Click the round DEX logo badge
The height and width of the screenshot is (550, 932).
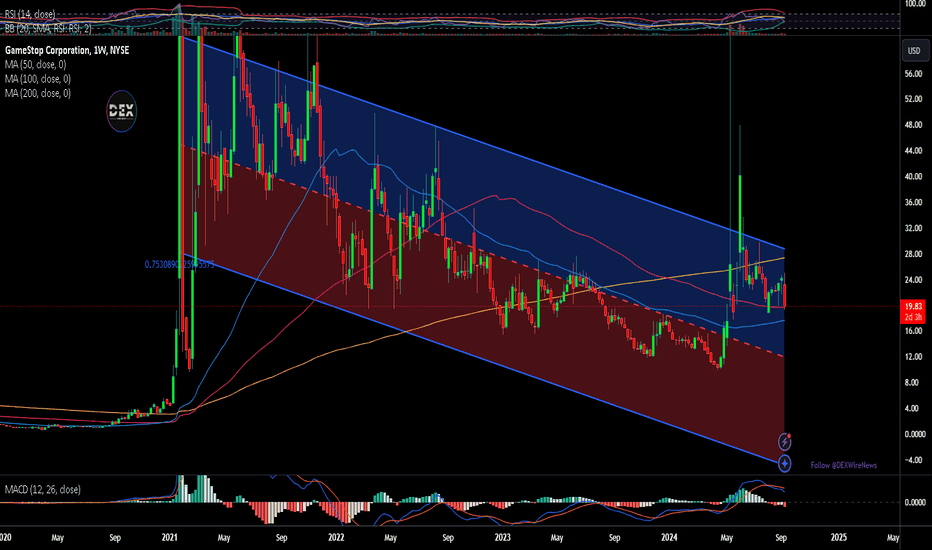pos(121,111)
